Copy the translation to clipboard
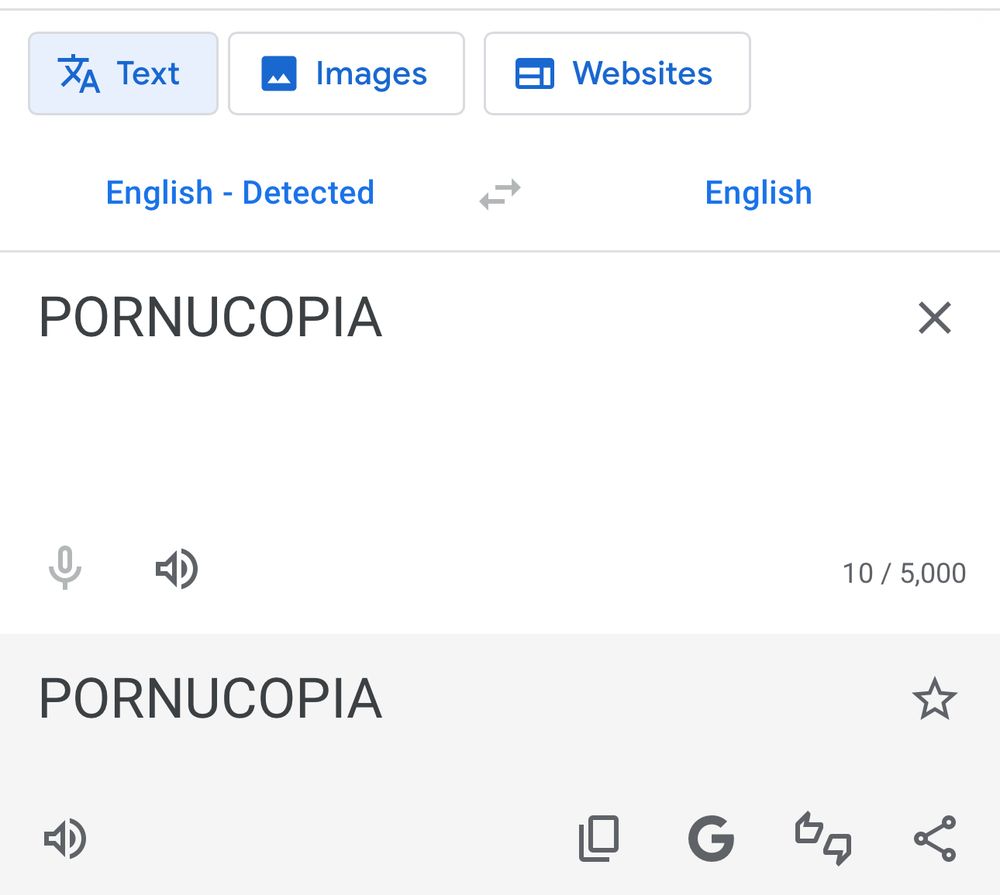The width and height of the screenshot is (1000, 895). click(x=599, y=839)
